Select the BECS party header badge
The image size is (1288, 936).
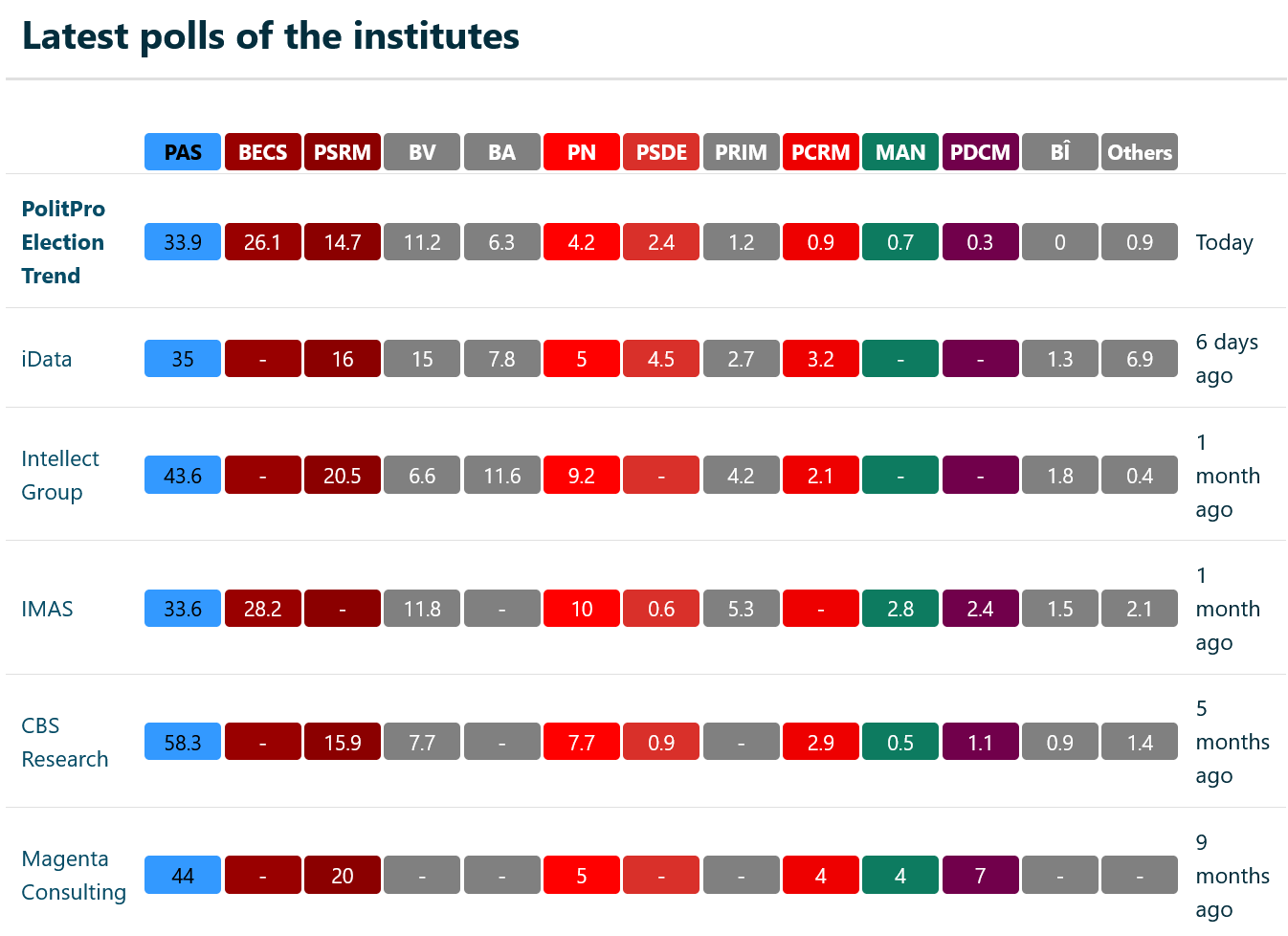262,152
